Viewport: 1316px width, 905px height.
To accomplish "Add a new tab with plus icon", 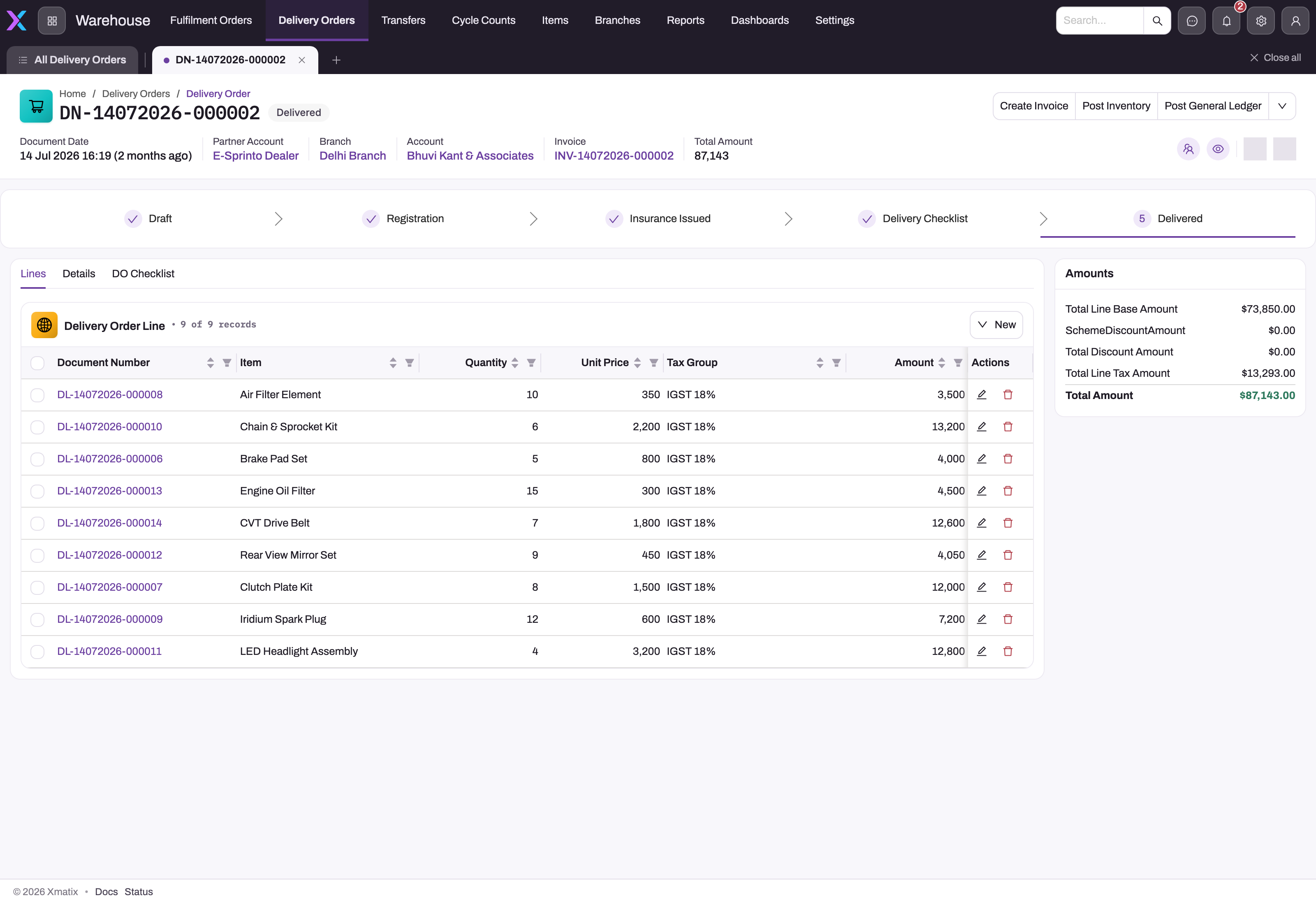I will [x=336, y=60].
